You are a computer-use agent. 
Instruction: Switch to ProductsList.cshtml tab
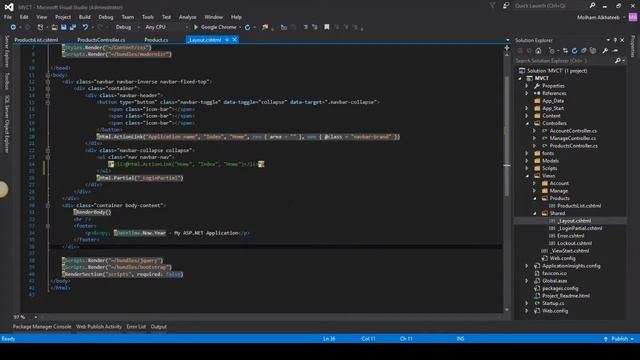click(x=36, y=40)
